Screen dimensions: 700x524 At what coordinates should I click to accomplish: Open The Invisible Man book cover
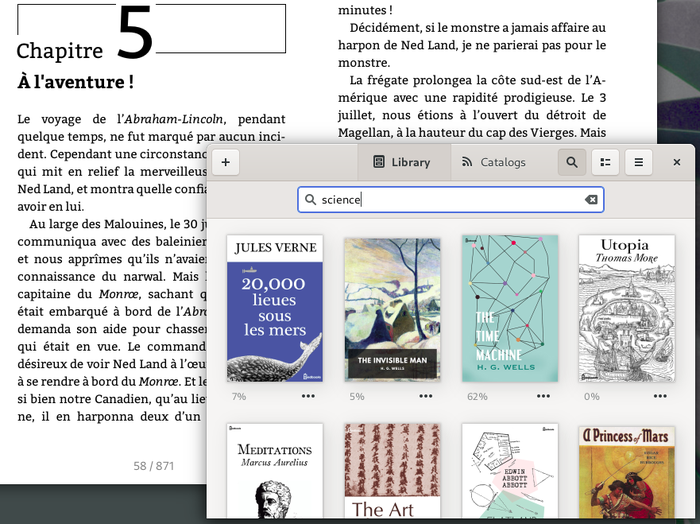[392, 309]
